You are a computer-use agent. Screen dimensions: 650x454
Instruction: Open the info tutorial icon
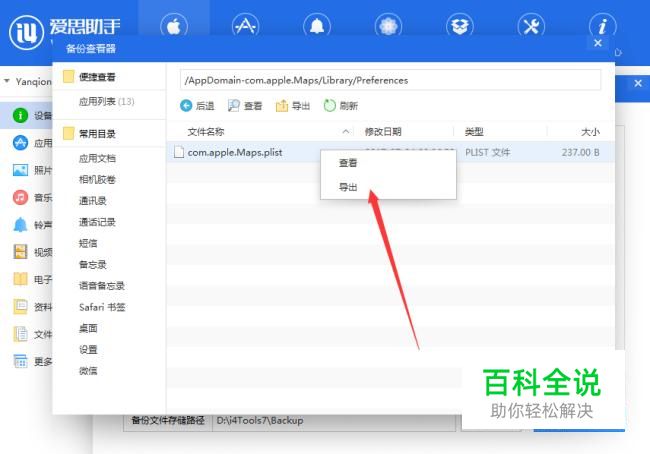tap(602, 27)
